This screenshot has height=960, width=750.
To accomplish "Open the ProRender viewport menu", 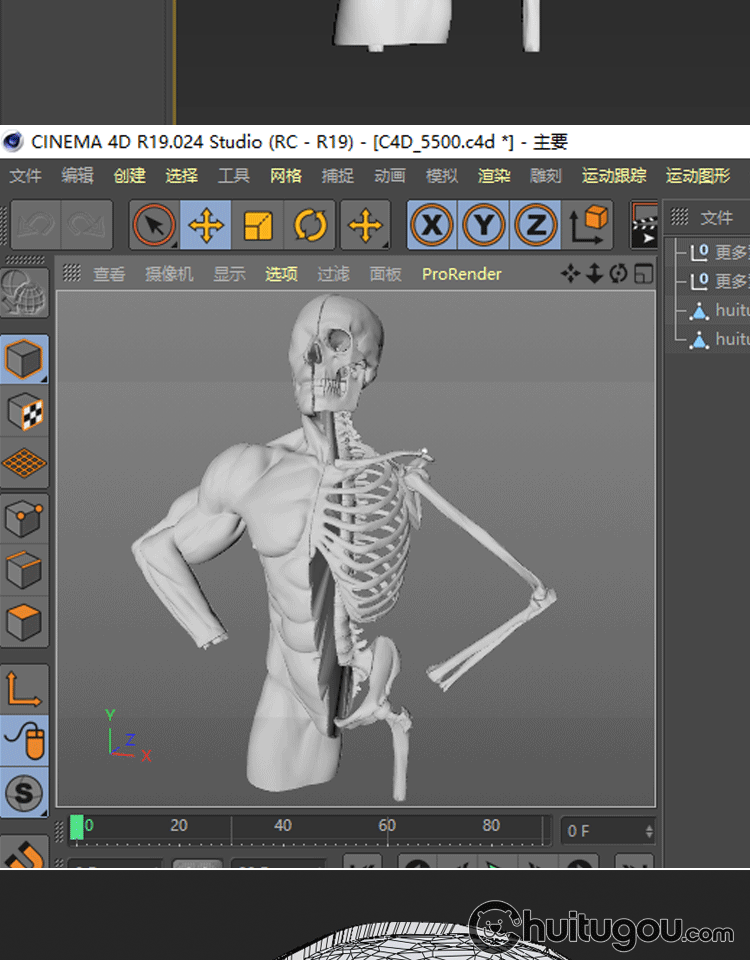I will pos(461,274).
